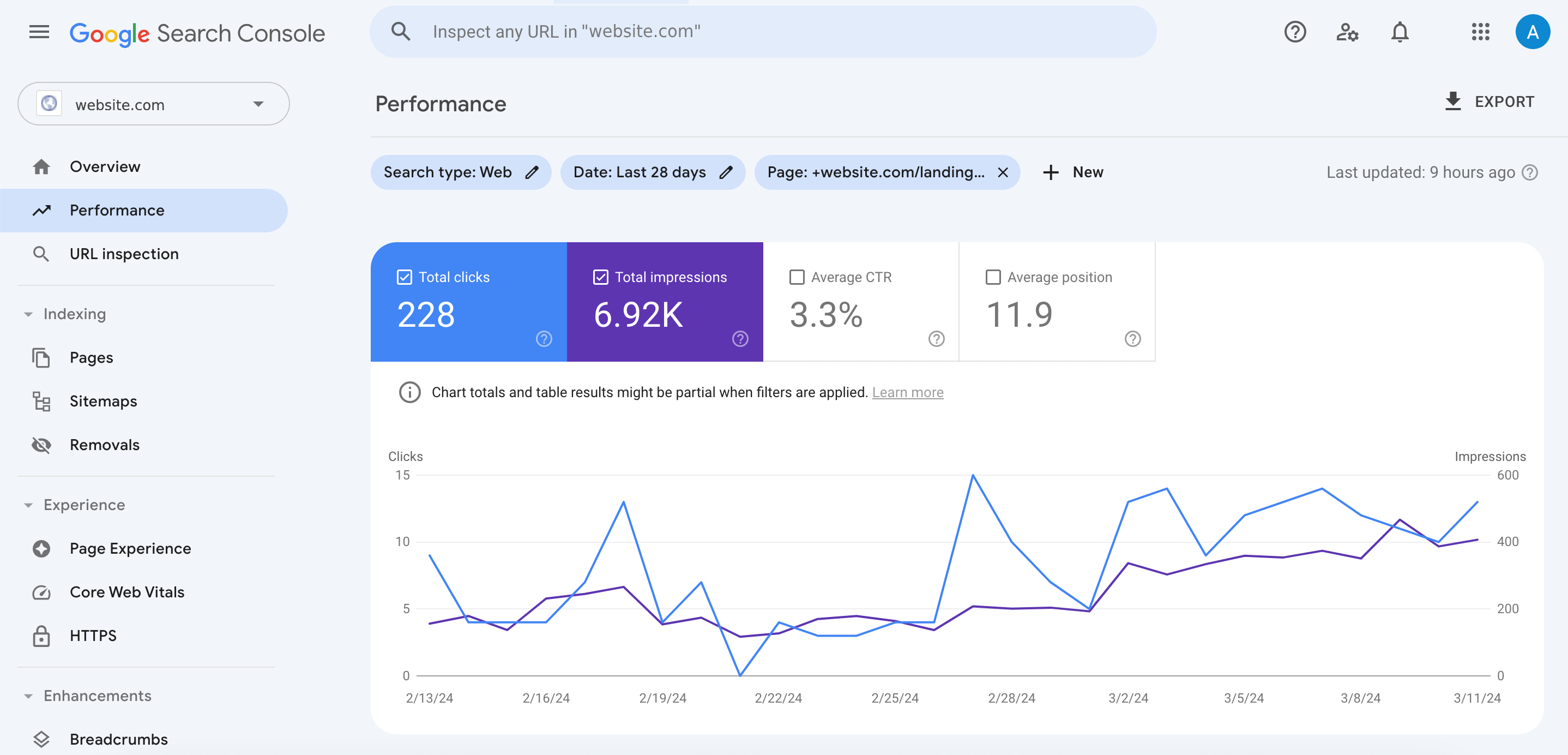Click the Learn more link
Screen dimensions: 1568x755
(907, 391)
